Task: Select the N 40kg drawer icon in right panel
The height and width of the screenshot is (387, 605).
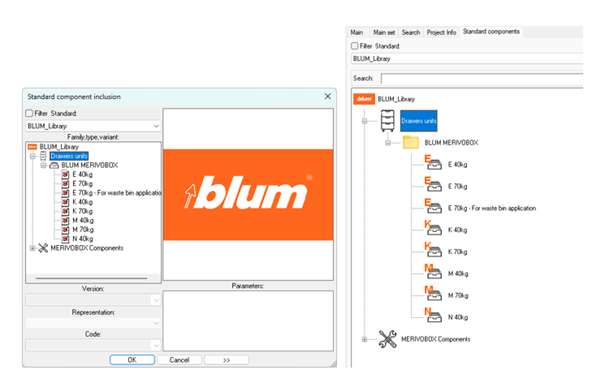Action: coord(433,316)
